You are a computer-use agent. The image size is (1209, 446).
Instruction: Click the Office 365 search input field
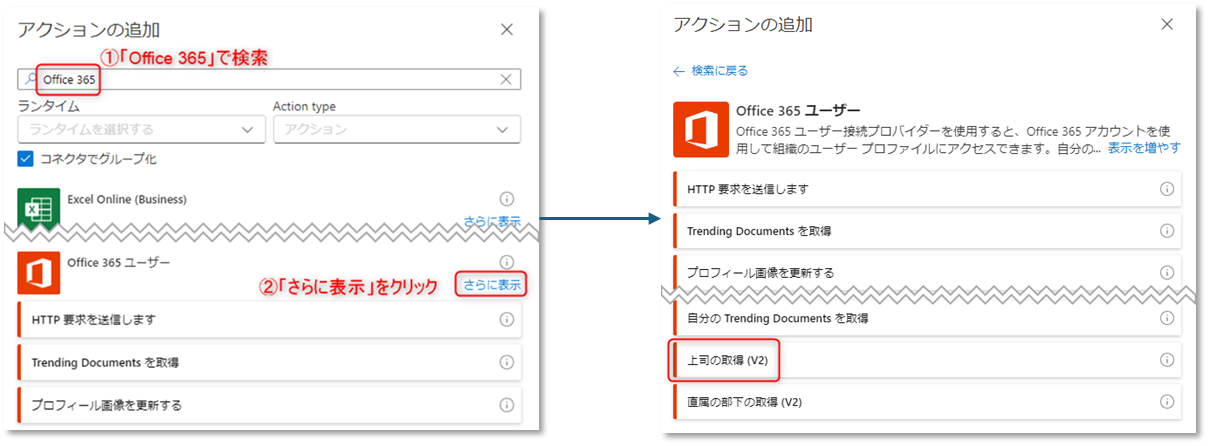[269, 80]
